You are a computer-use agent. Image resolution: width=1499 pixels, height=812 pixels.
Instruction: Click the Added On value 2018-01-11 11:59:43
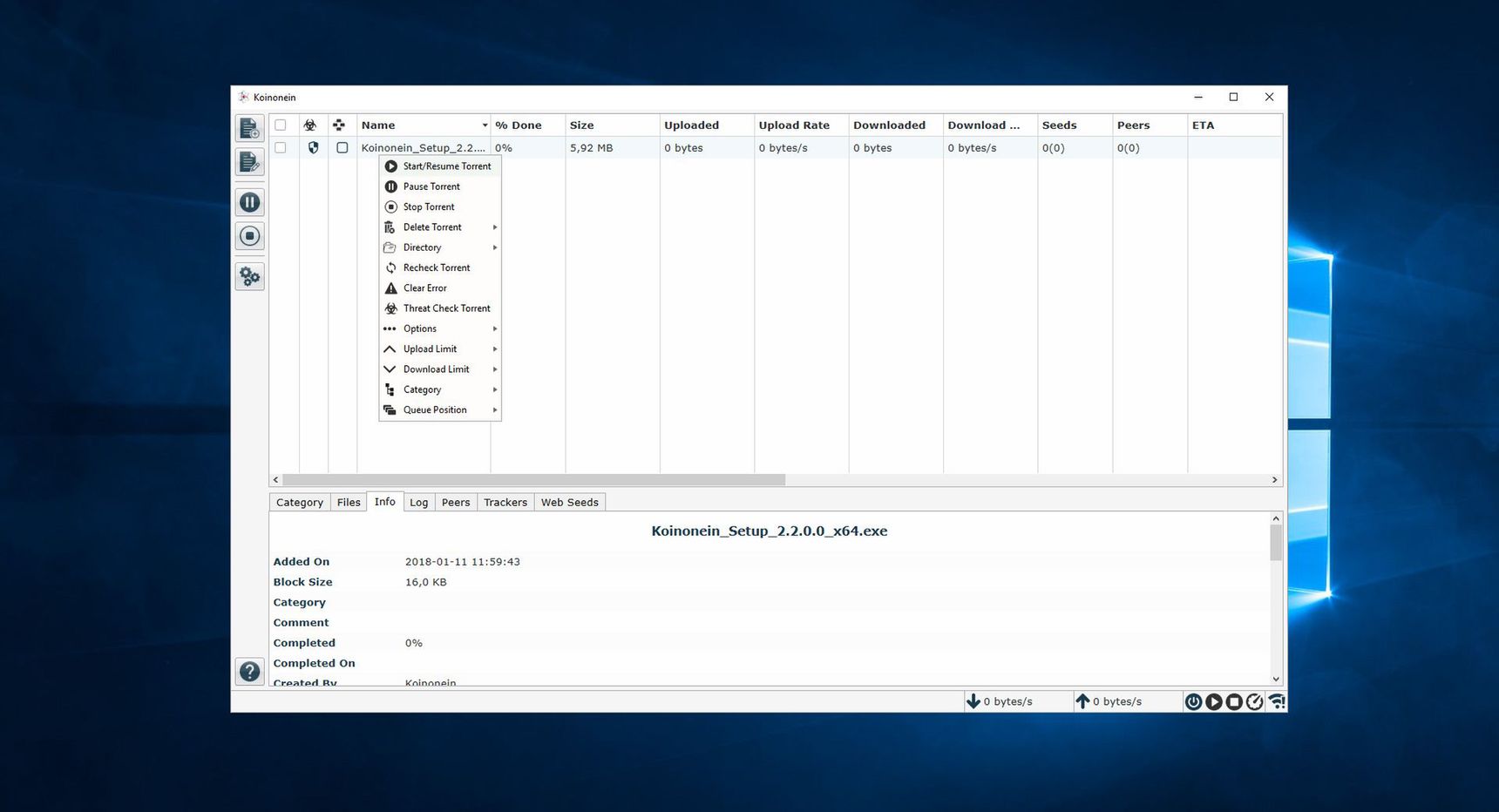point(463,562)
